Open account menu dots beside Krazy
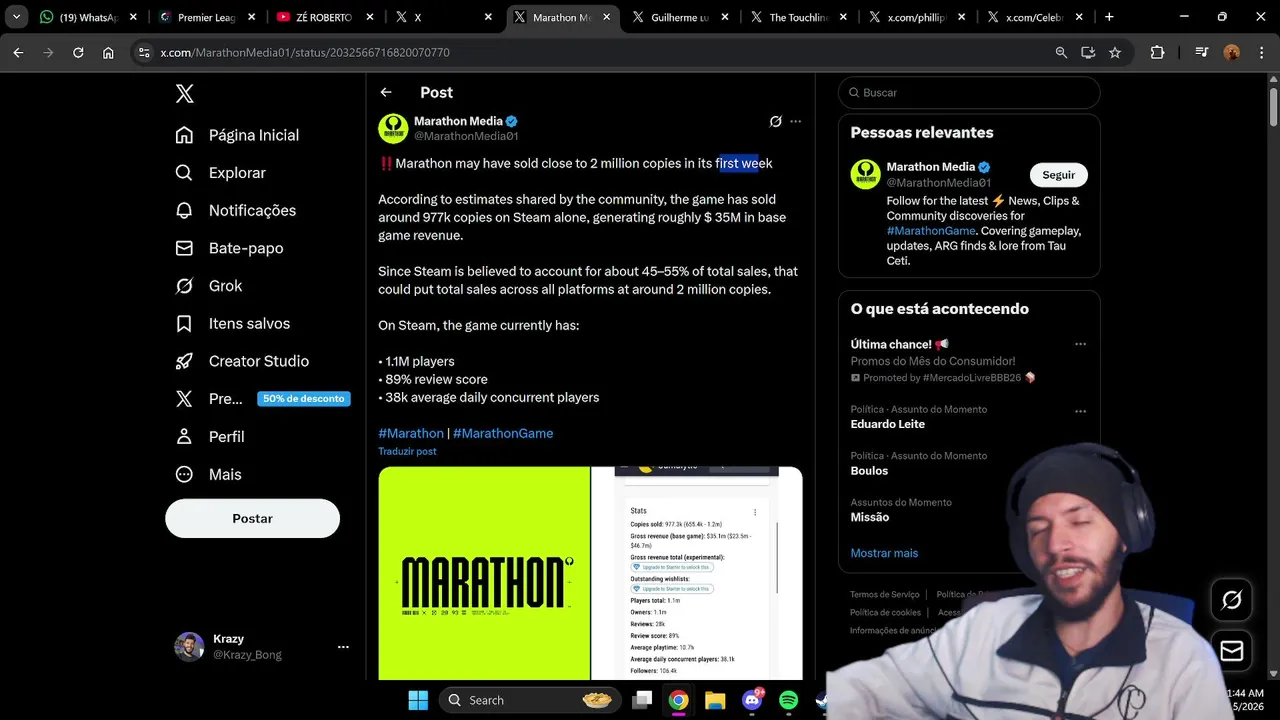This screenshot has height=720, width=1280. [x=343, y=647]
